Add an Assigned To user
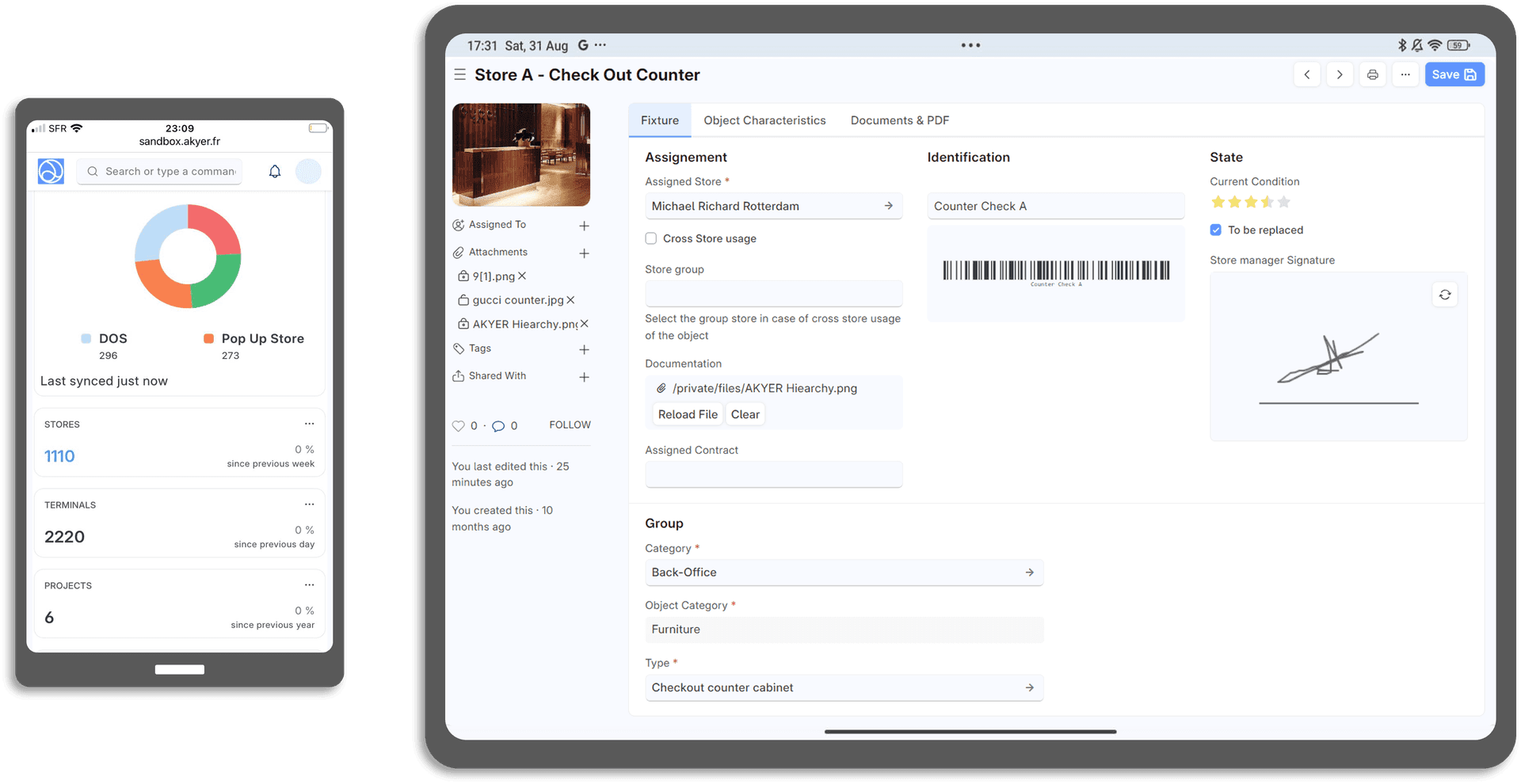 (584, 226)
